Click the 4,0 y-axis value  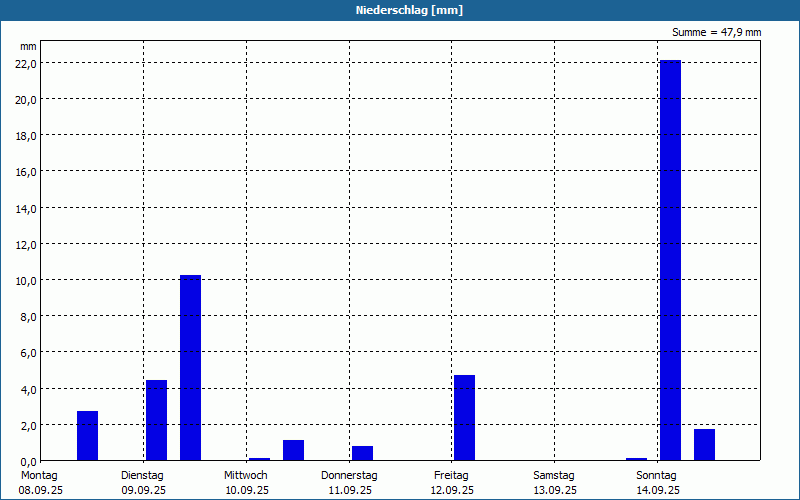tap(28, 389)
